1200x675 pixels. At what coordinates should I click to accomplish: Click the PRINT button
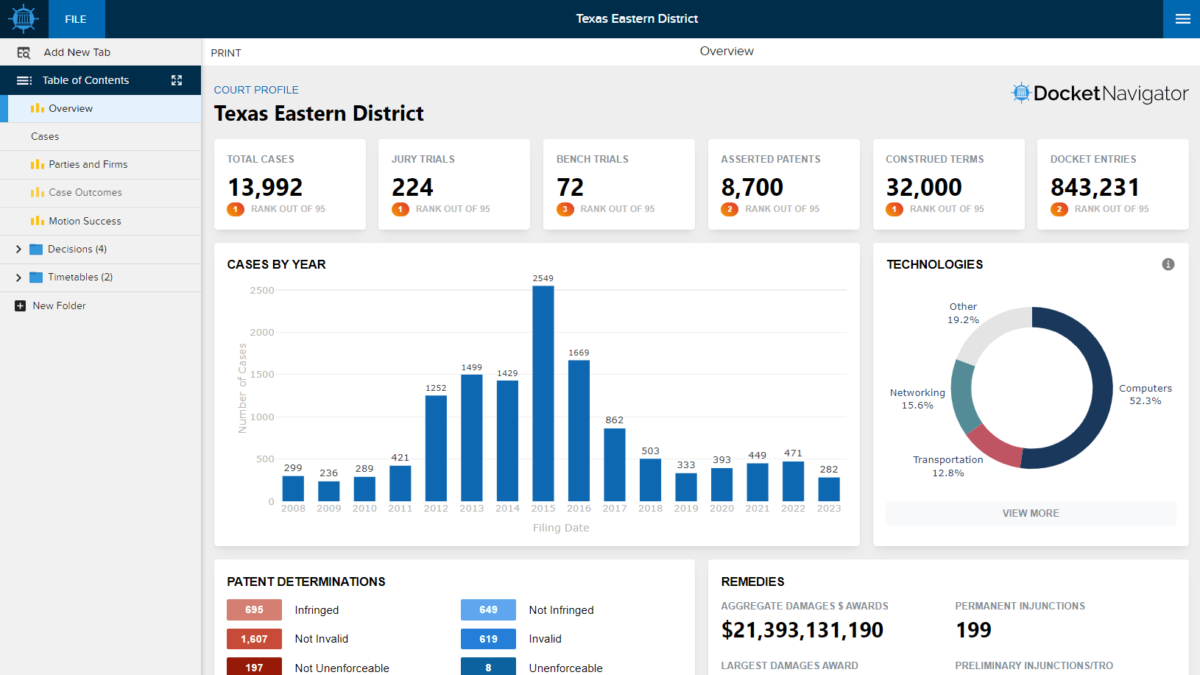coord(226,53)
